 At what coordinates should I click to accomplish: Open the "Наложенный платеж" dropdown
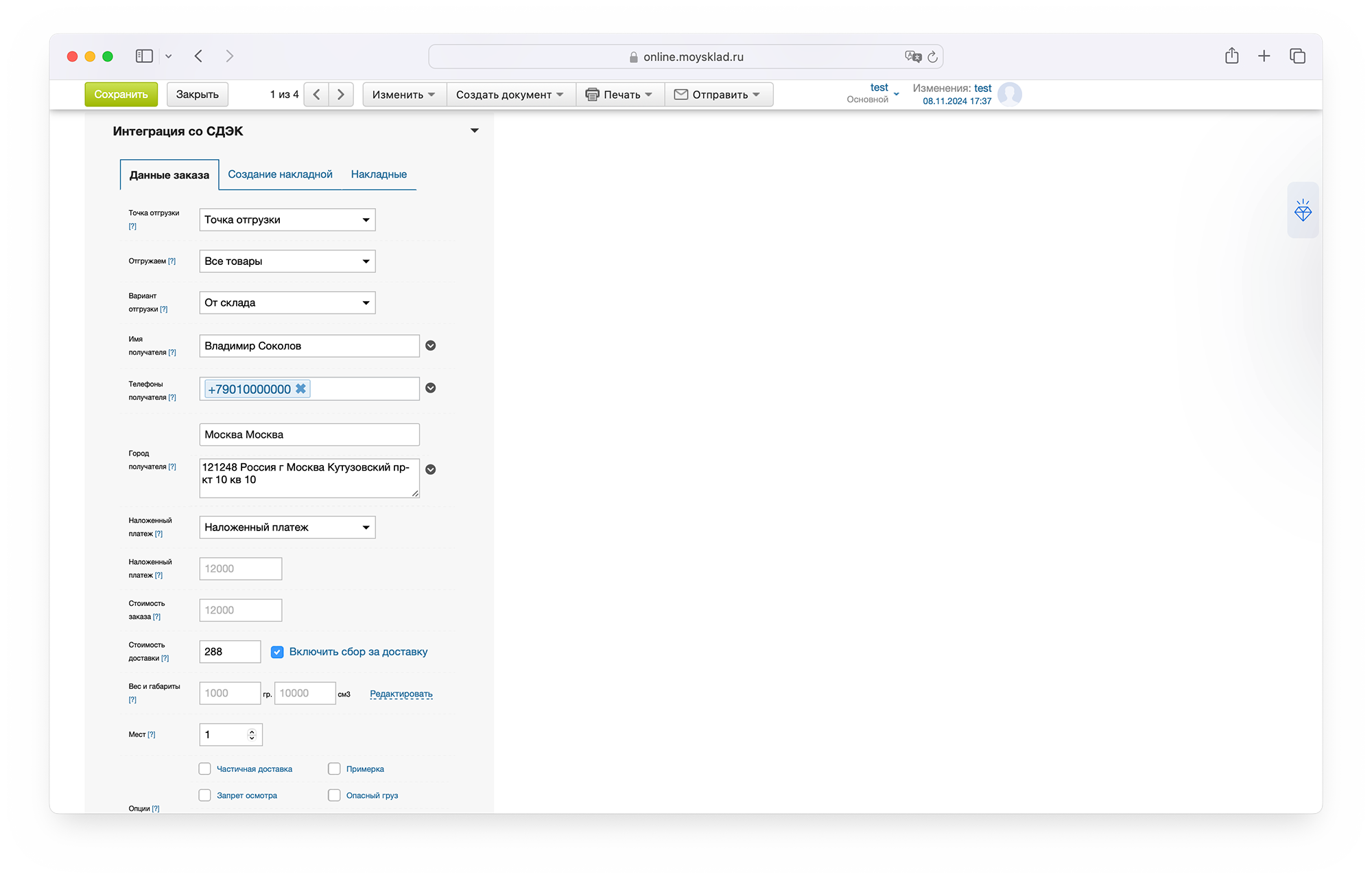[287, 527]
